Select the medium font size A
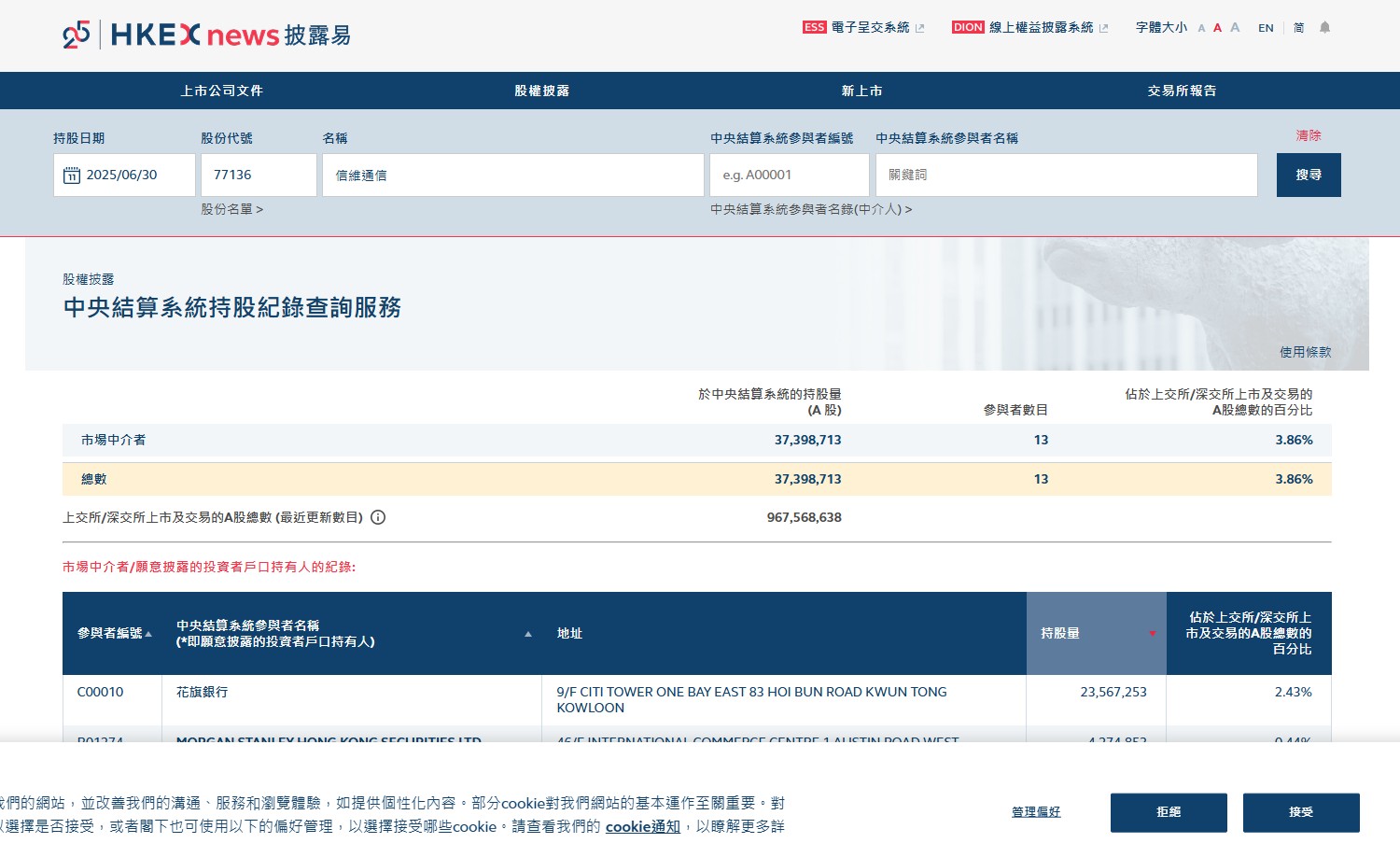Screen dimensions: 1400x843 click(1217, 28)
